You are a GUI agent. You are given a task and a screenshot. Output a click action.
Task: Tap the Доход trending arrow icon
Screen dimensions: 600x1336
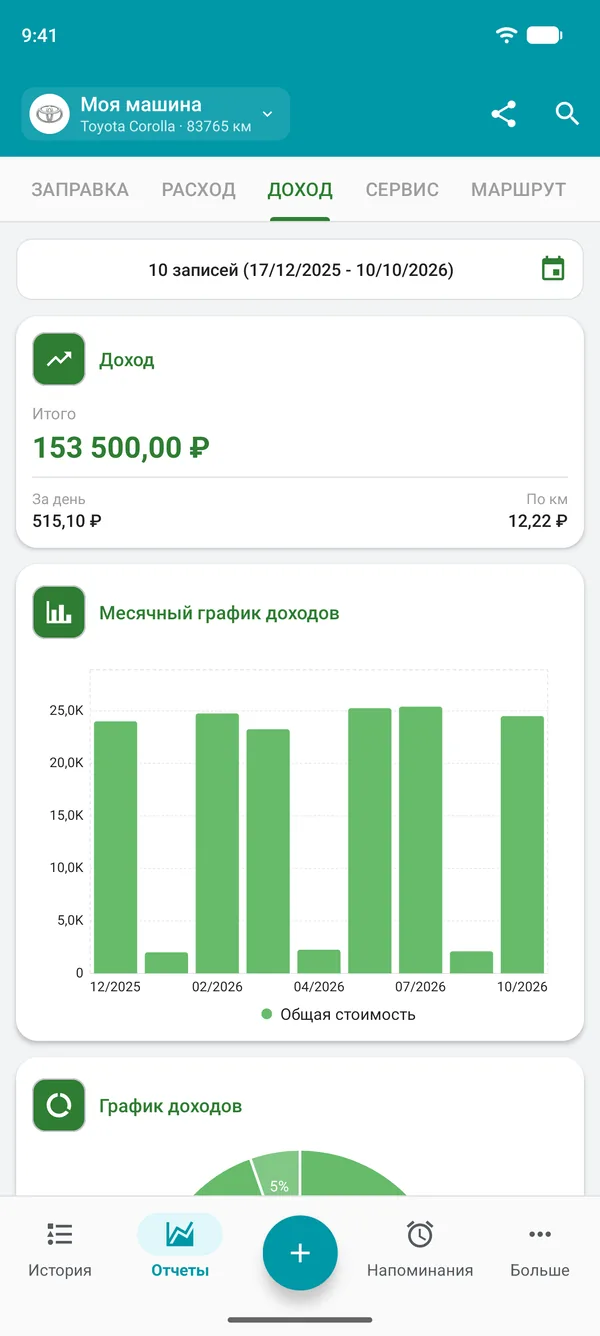[59, 359]
